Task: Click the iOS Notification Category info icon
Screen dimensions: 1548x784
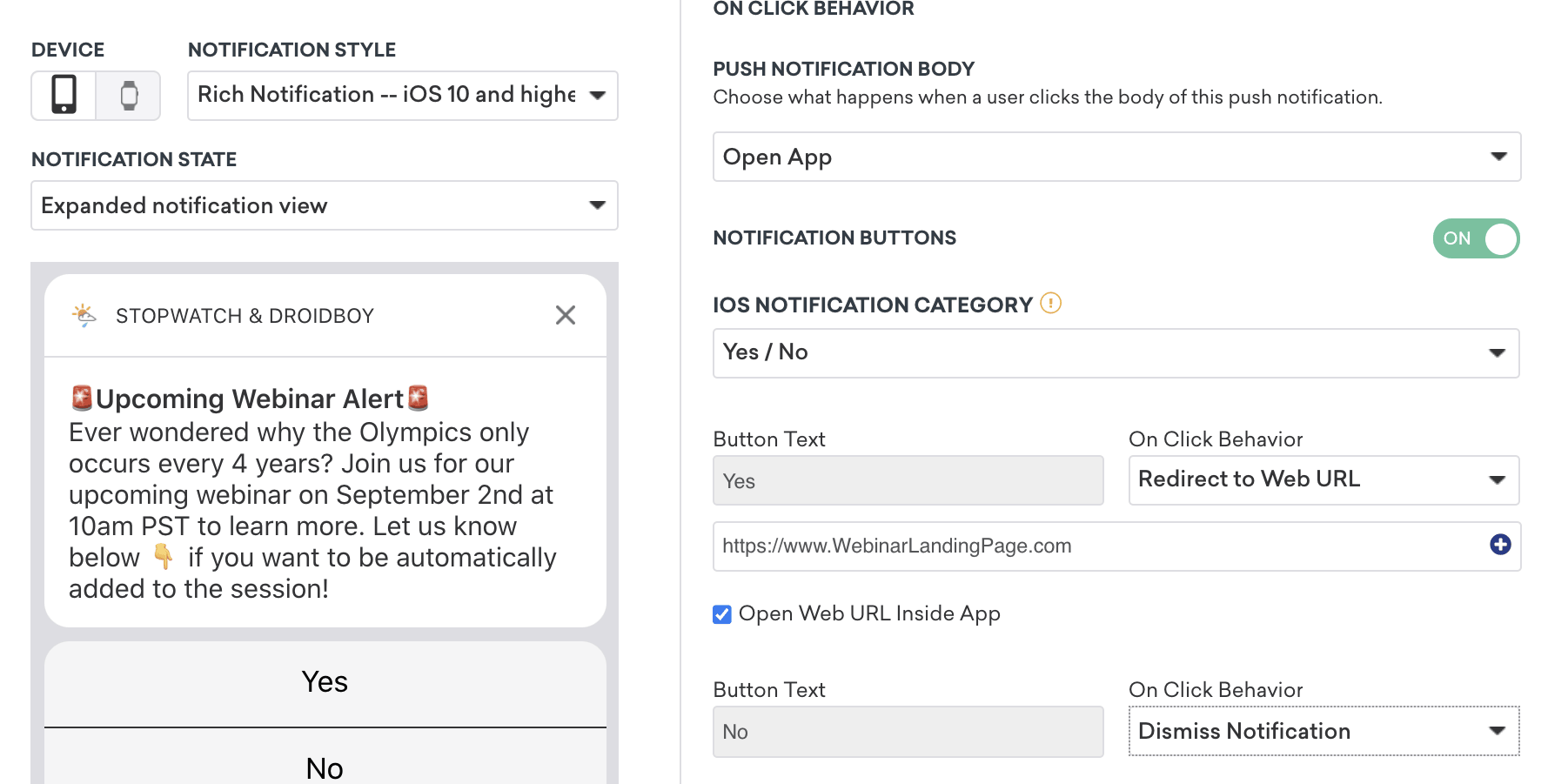Action: point(1051,304)
